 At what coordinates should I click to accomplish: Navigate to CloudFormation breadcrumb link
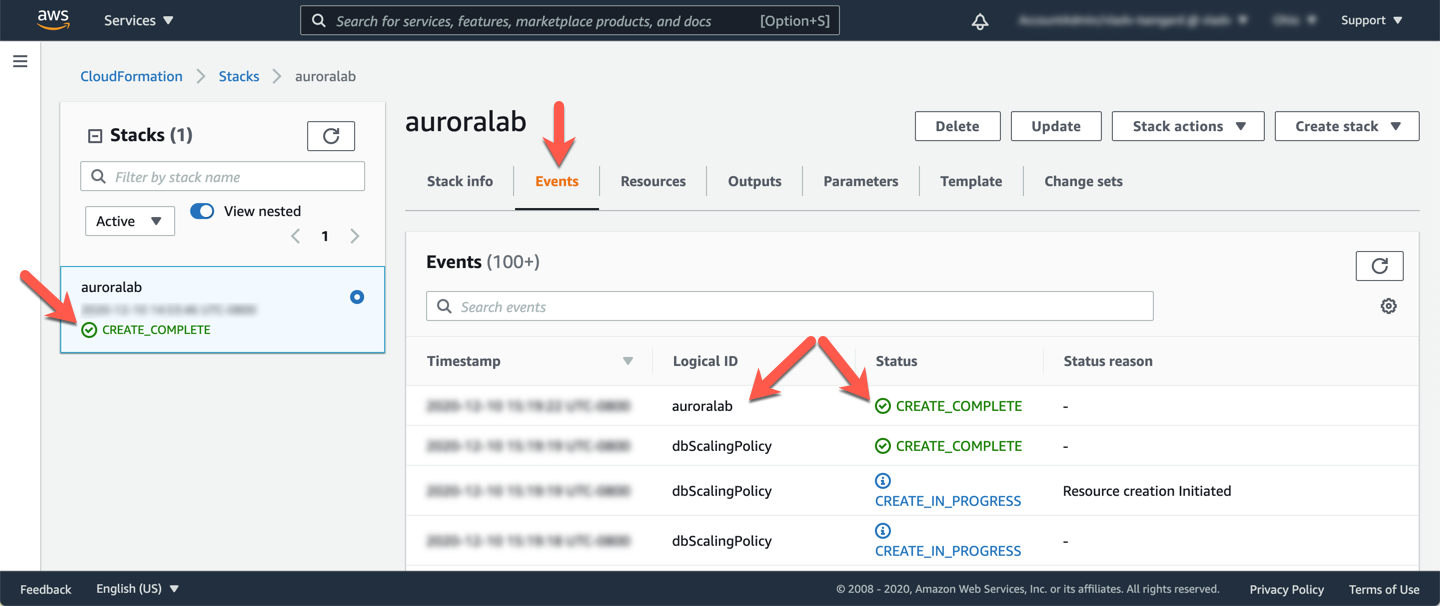click(x=131, y=76)
